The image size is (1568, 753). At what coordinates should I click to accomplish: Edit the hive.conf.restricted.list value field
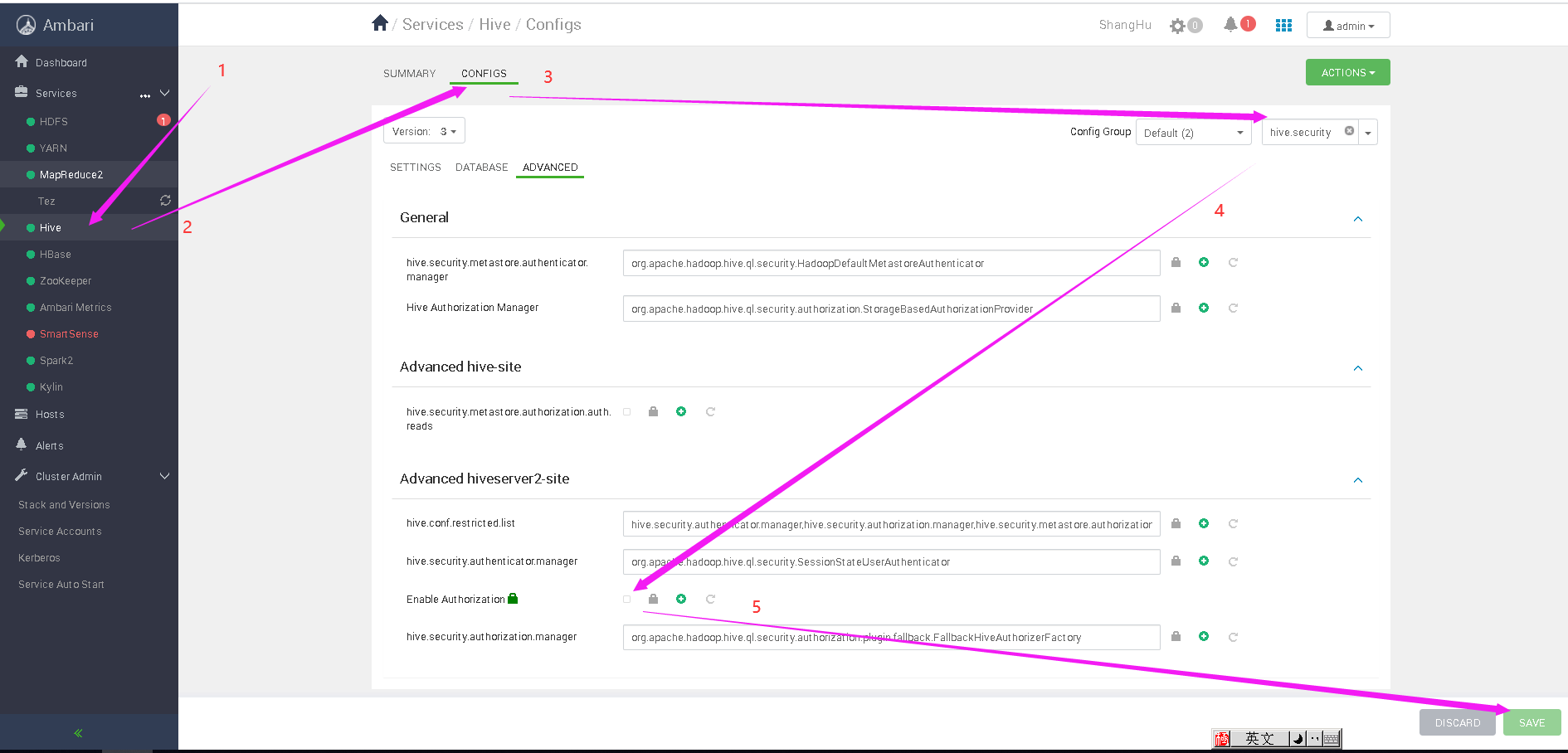coord(891,524)
